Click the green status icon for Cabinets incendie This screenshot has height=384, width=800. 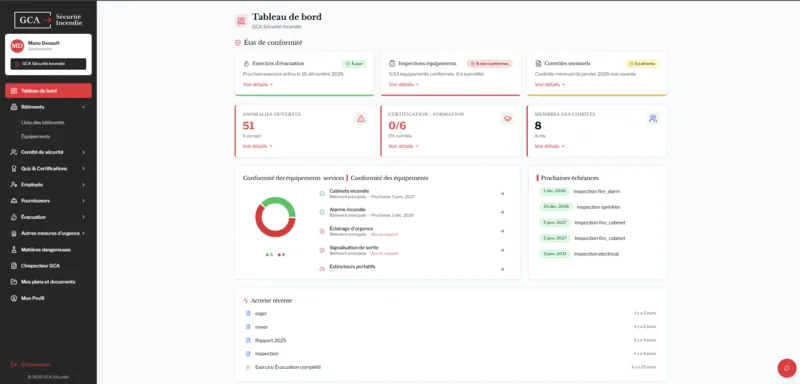pyautogui.click(x=322, y=194)
